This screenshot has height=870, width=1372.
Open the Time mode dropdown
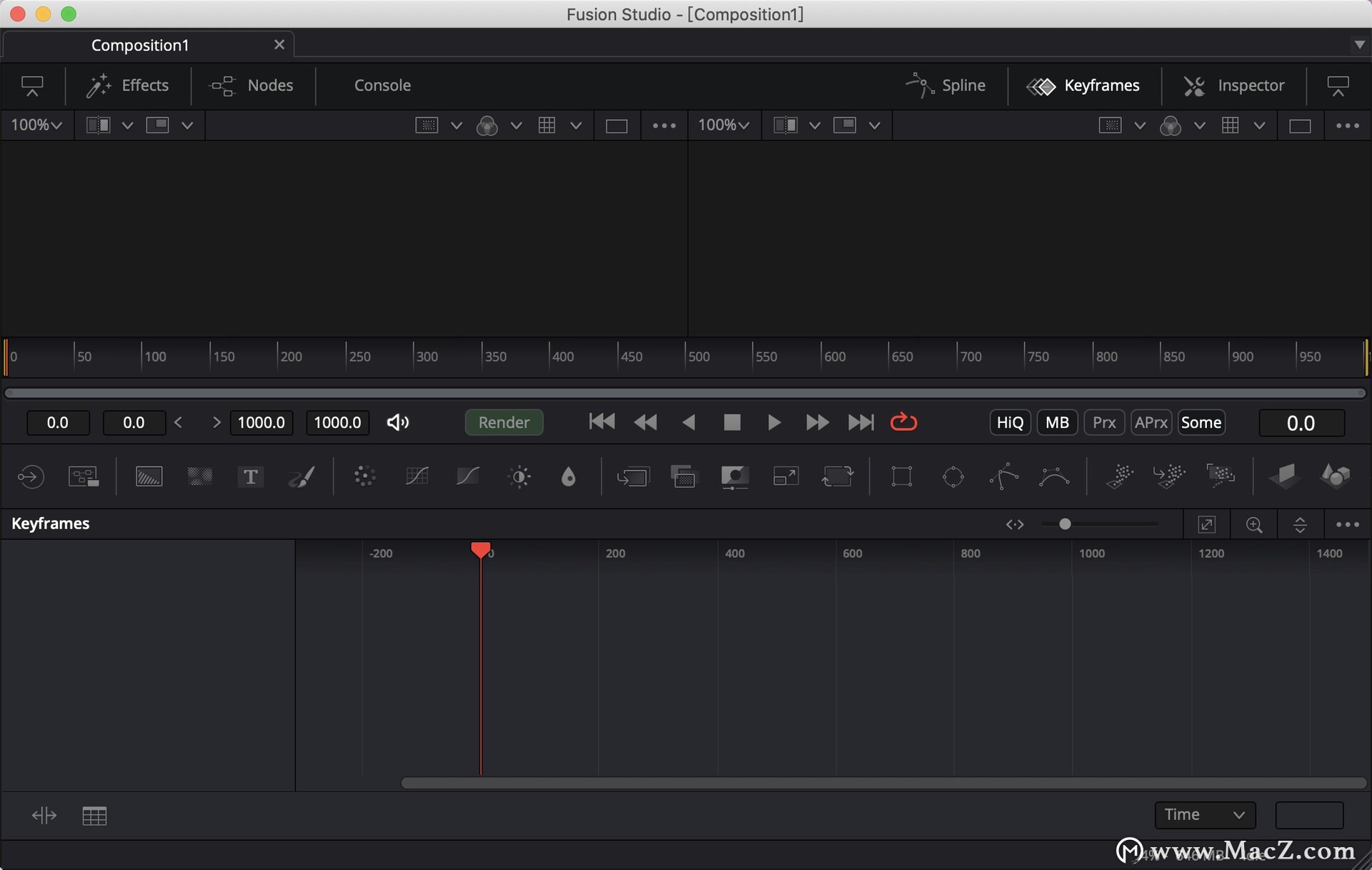1205,815
